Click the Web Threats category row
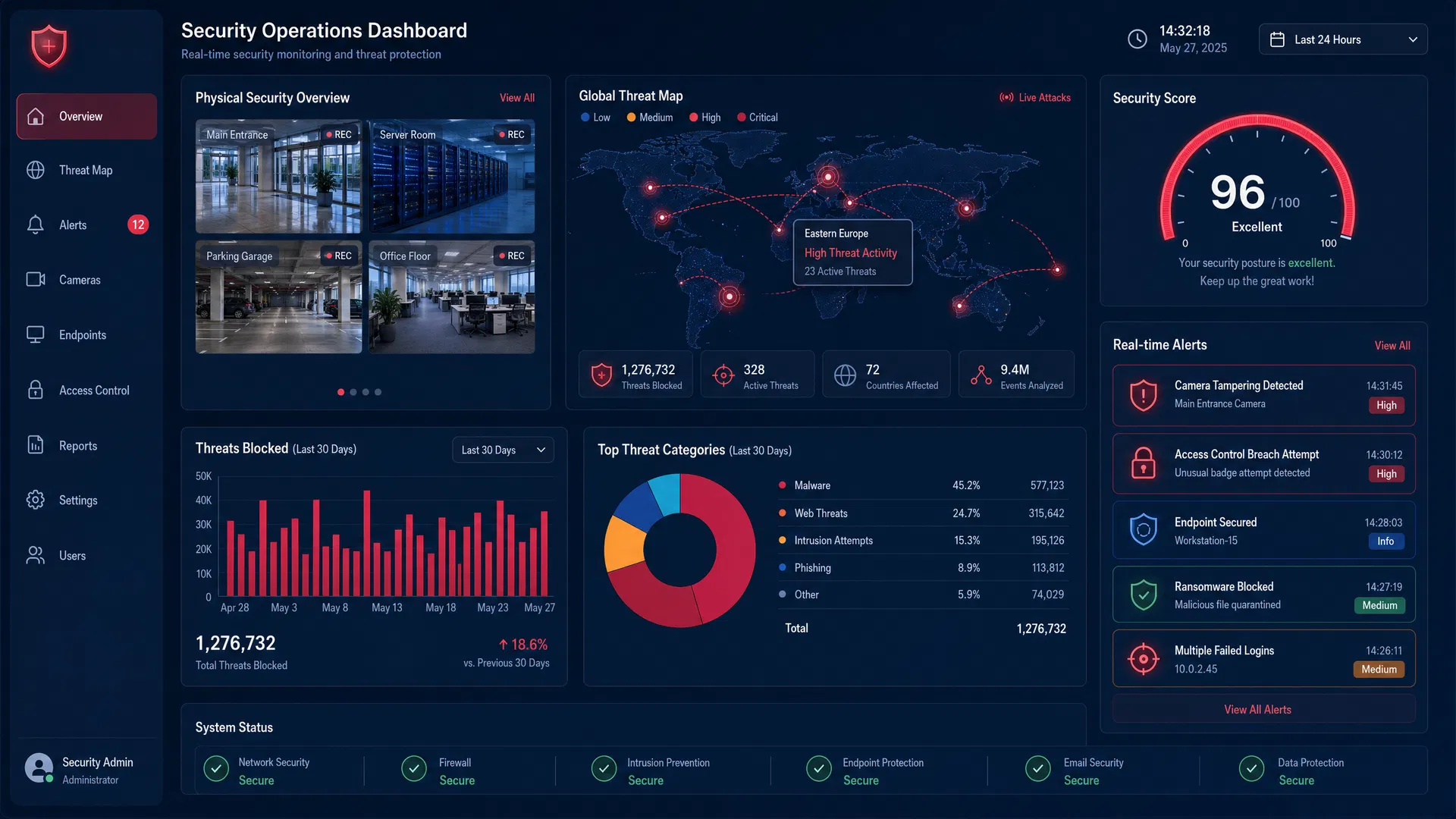1456x819 pixels. point(921,513)
